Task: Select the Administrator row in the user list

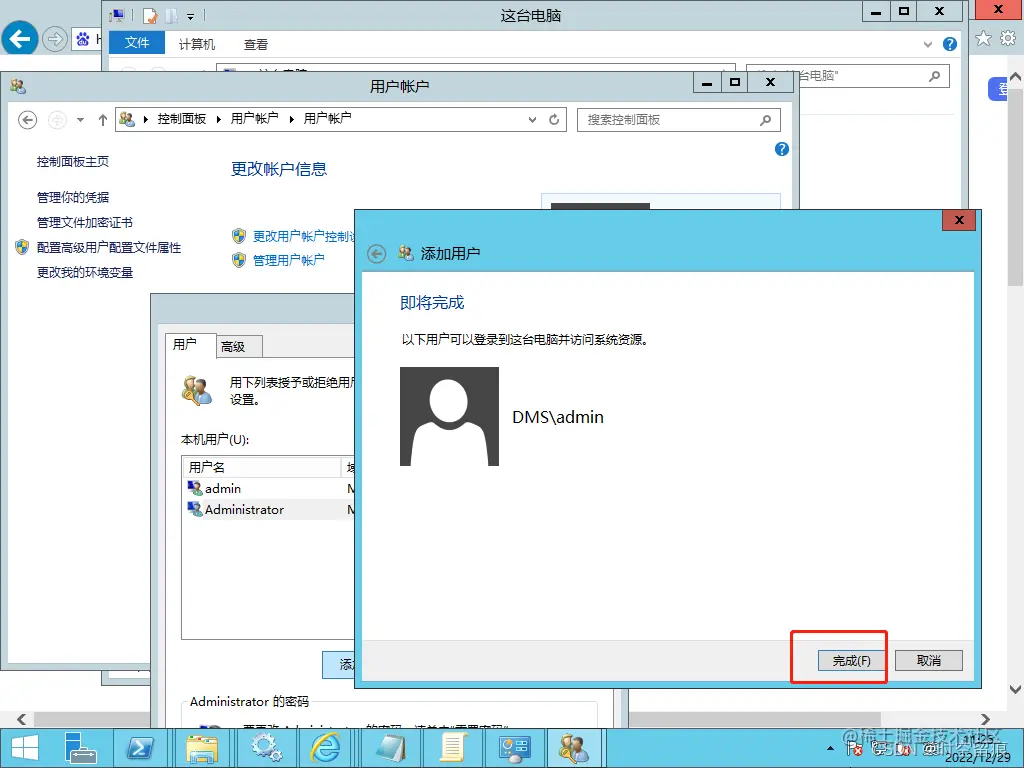Action: pyautogui.click(x=243, y=509)
